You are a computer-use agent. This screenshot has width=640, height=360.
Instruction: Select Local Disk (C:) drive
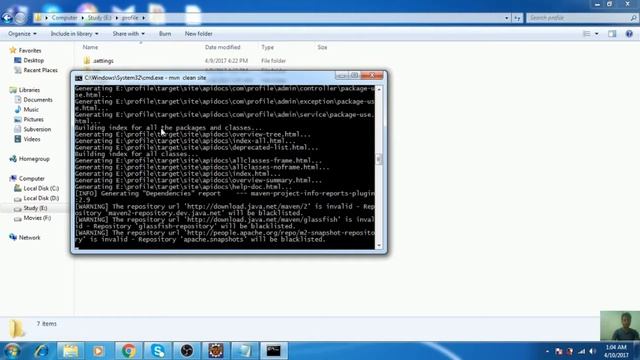click(41, 188)
